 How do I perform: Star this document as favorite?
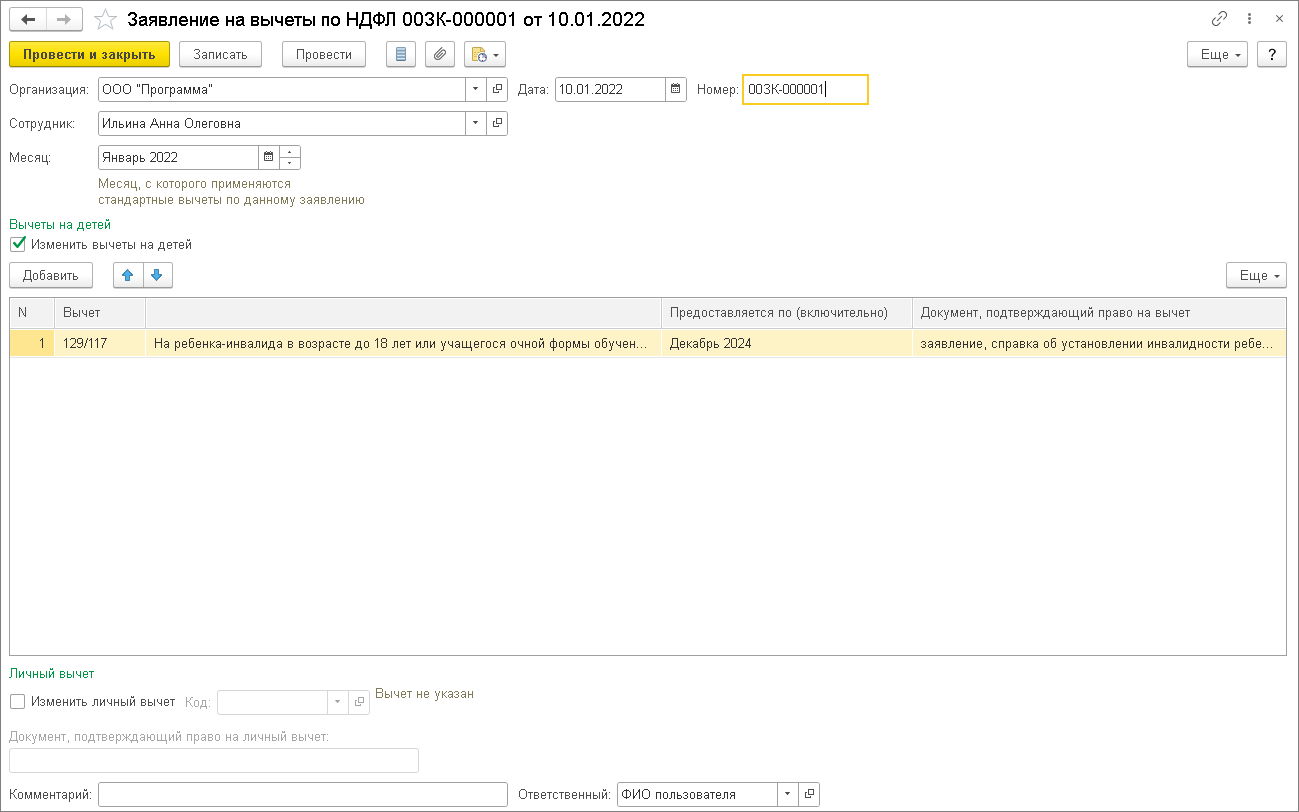105,19
